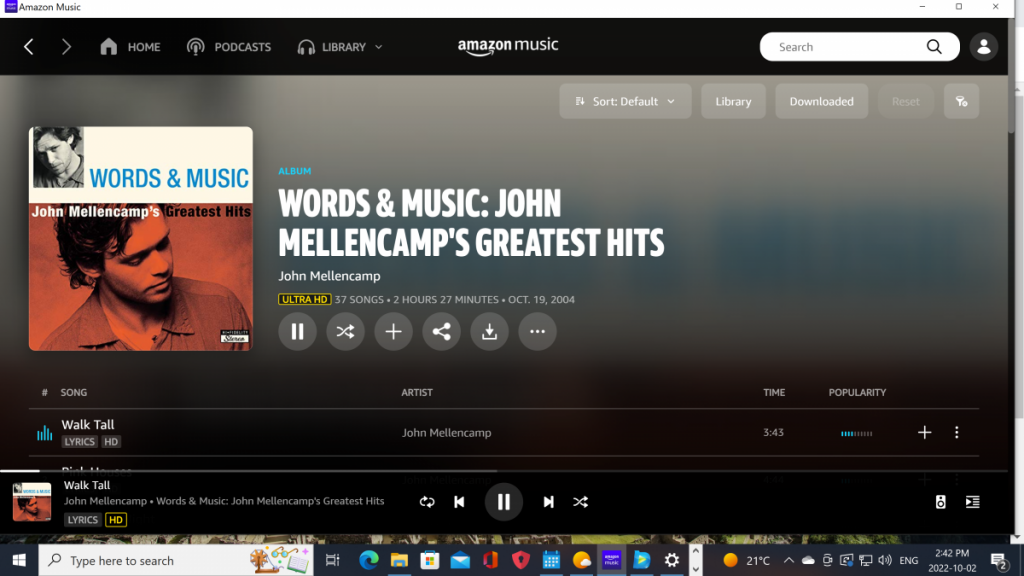The height and width of the screenshot is (576, 1024).
Task: Show hidden system tray icons
Action: click(x=789, y=560)
